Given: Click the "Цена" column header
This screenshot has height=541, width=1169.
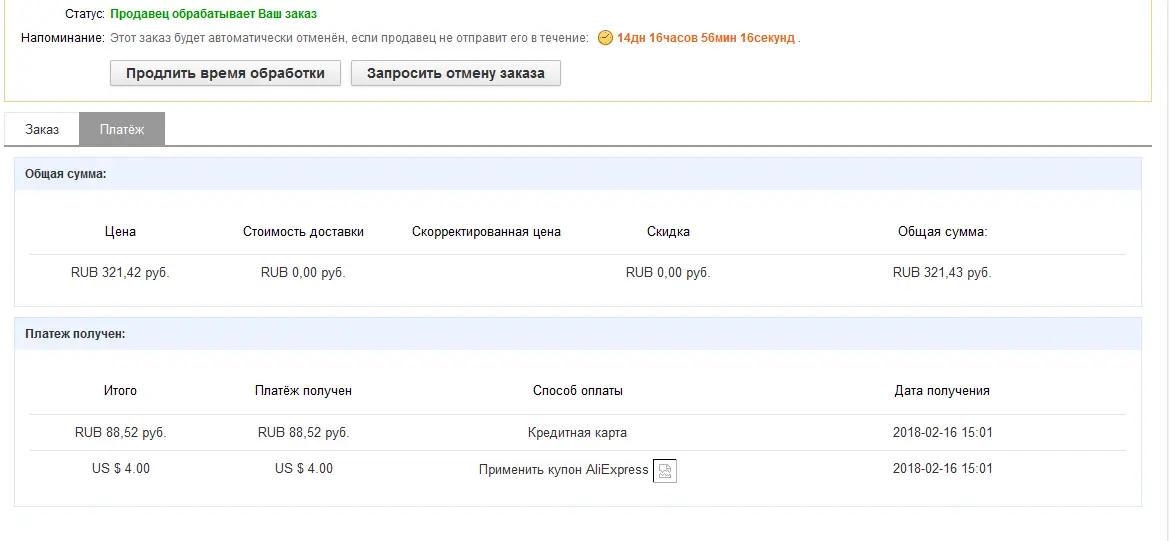Looking at the screenshot, I should click(120, 232).
